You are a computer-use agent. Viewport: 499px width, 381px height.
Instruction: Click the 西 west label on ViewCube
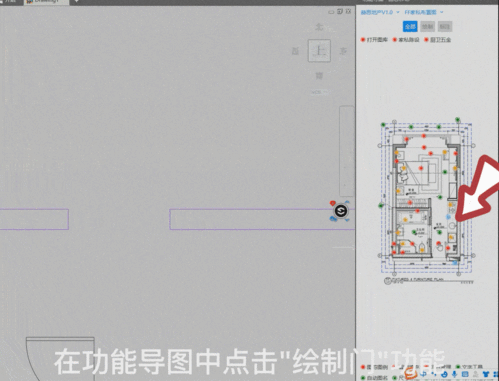tap(295, 51)
